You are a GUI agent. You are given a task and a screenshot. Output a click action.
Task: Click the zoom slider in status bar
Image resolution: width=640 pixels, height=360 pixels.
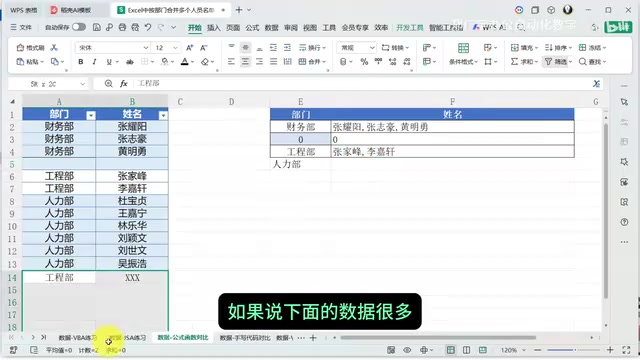point(573,350)
